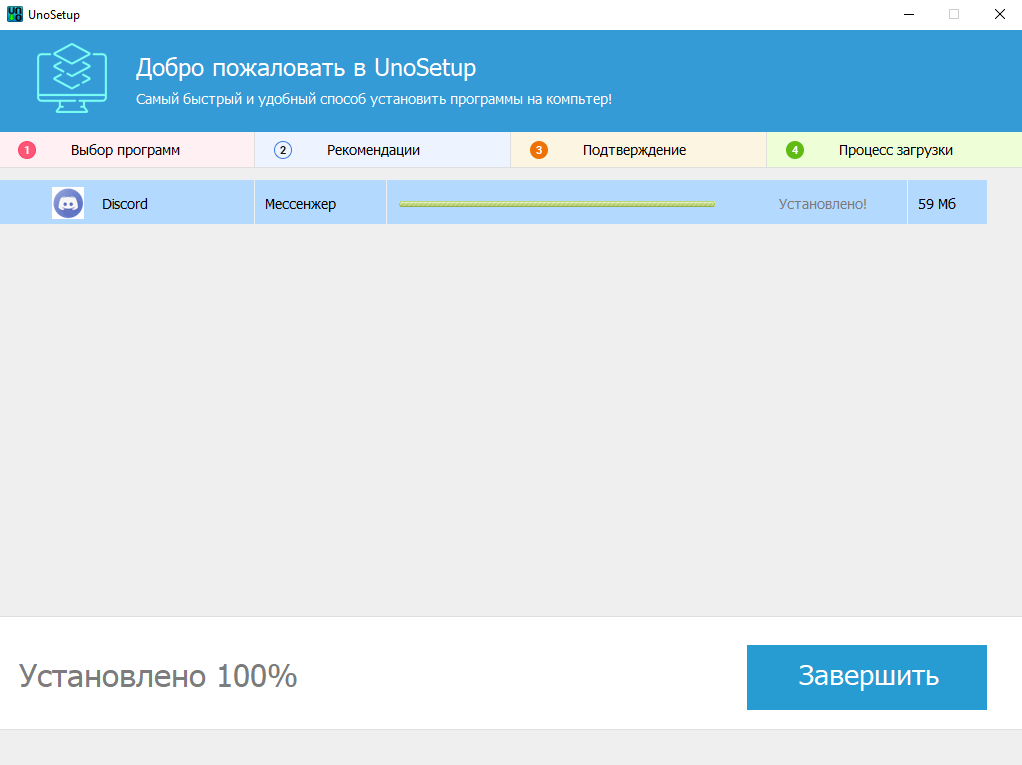Click the orange step 3 number badge
This screenshot has height=765, width=1022.
tap(539, 150)
